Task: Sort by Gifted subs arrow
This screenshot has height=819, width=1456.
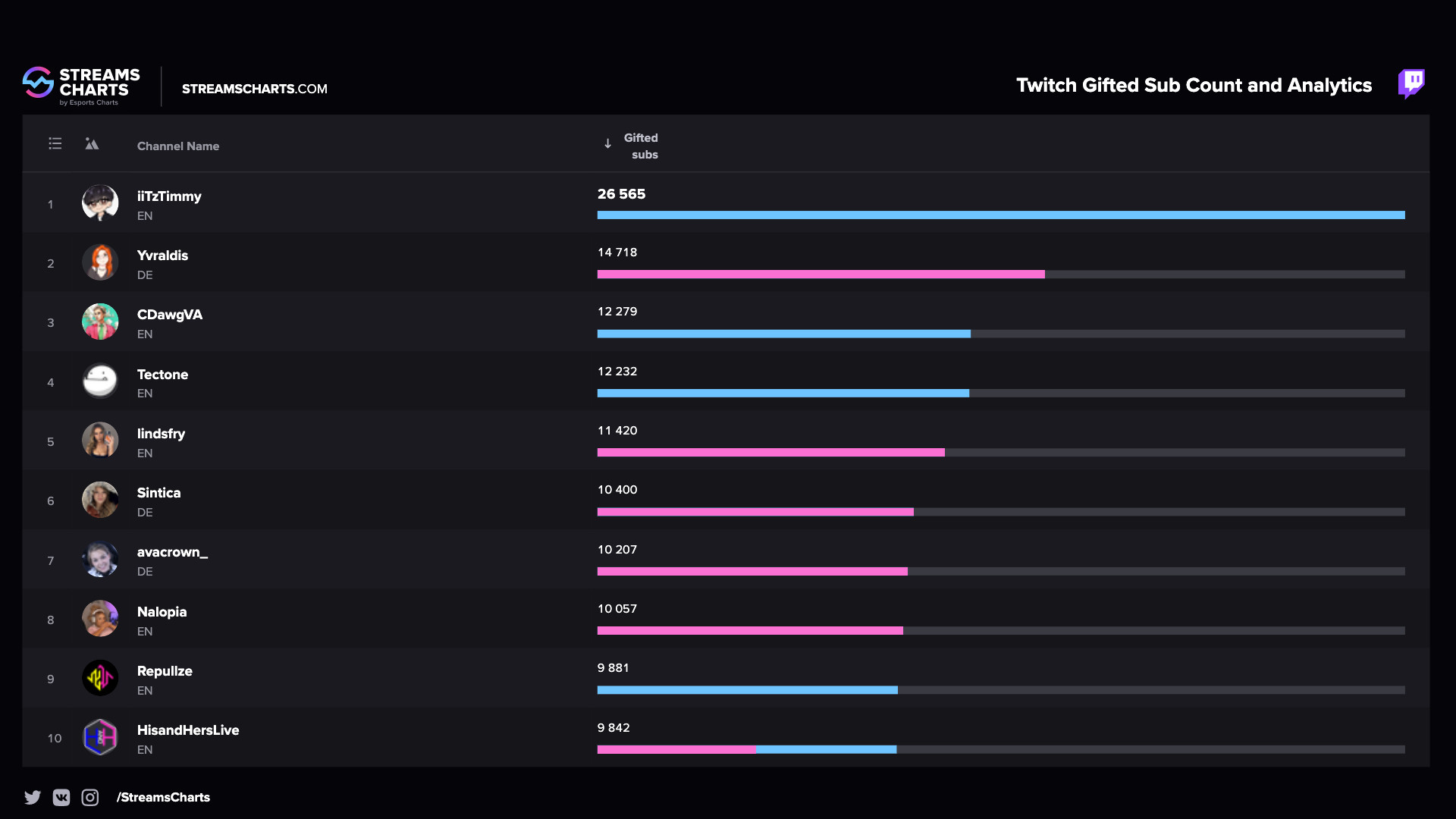Action: click(607, 143)
